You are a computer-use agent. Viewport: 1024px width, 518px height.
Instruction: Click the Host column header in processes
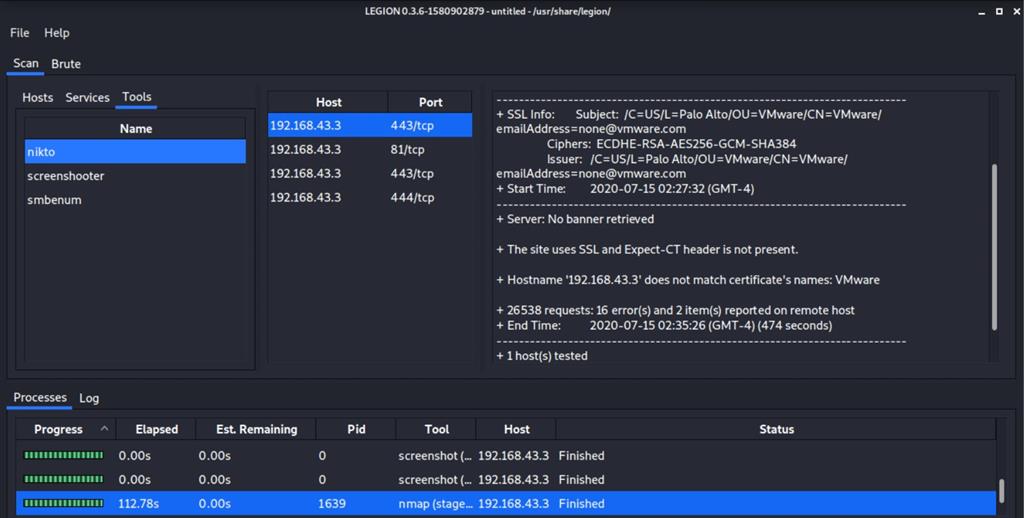point(516,429)
